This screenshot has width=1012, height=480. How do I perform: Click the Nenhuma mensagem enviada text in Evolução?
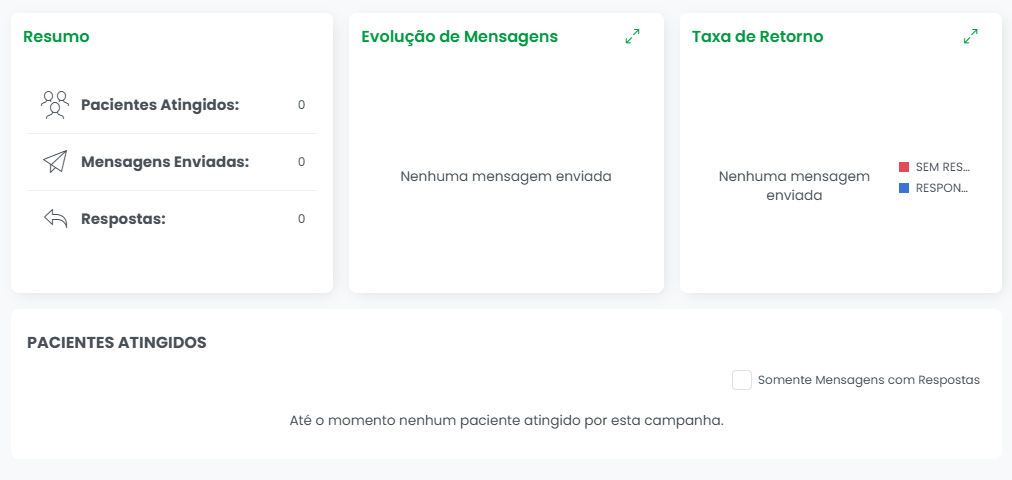(506, 176)
